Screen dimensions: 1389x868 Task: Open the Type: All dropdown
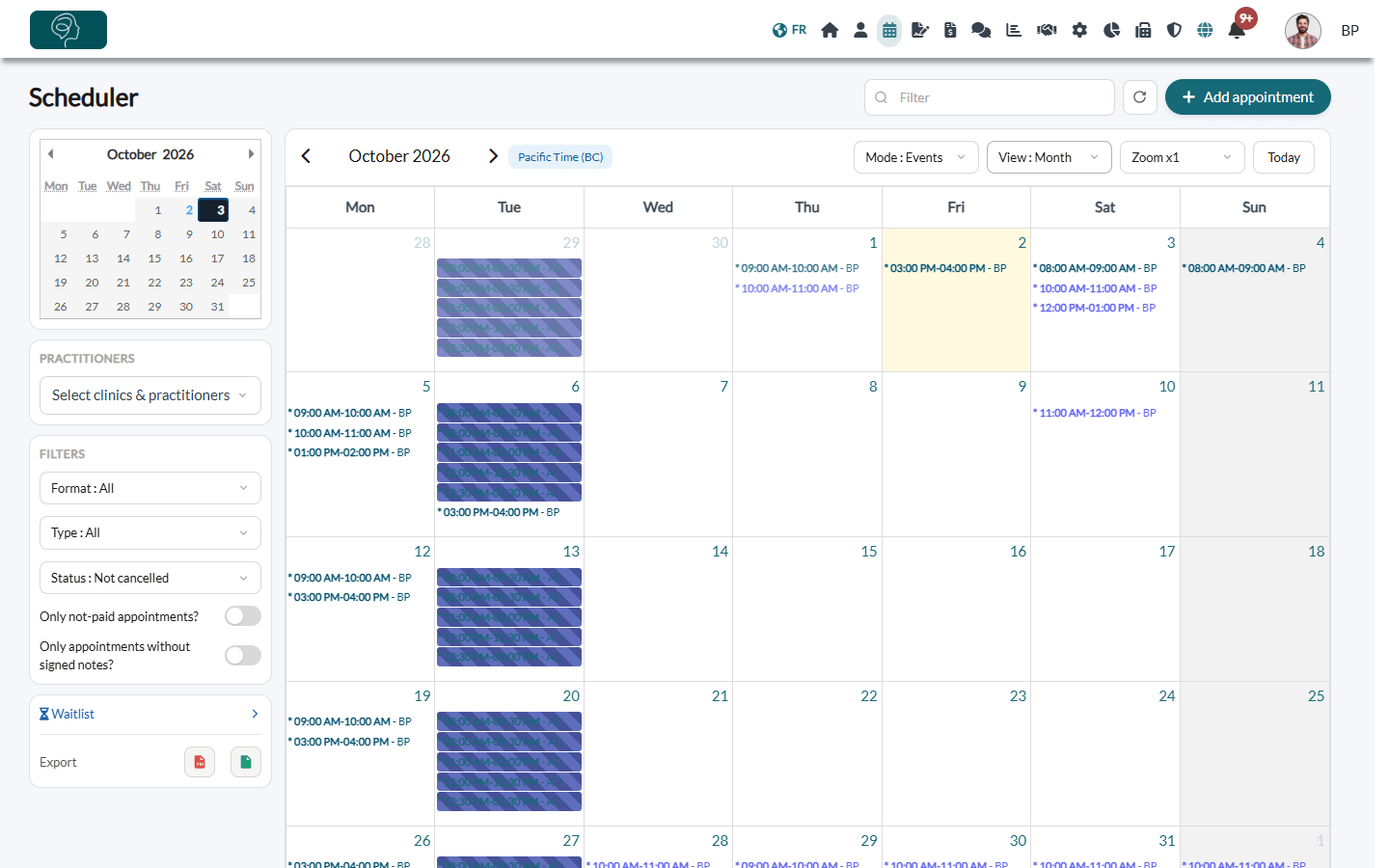pos(150,532)
